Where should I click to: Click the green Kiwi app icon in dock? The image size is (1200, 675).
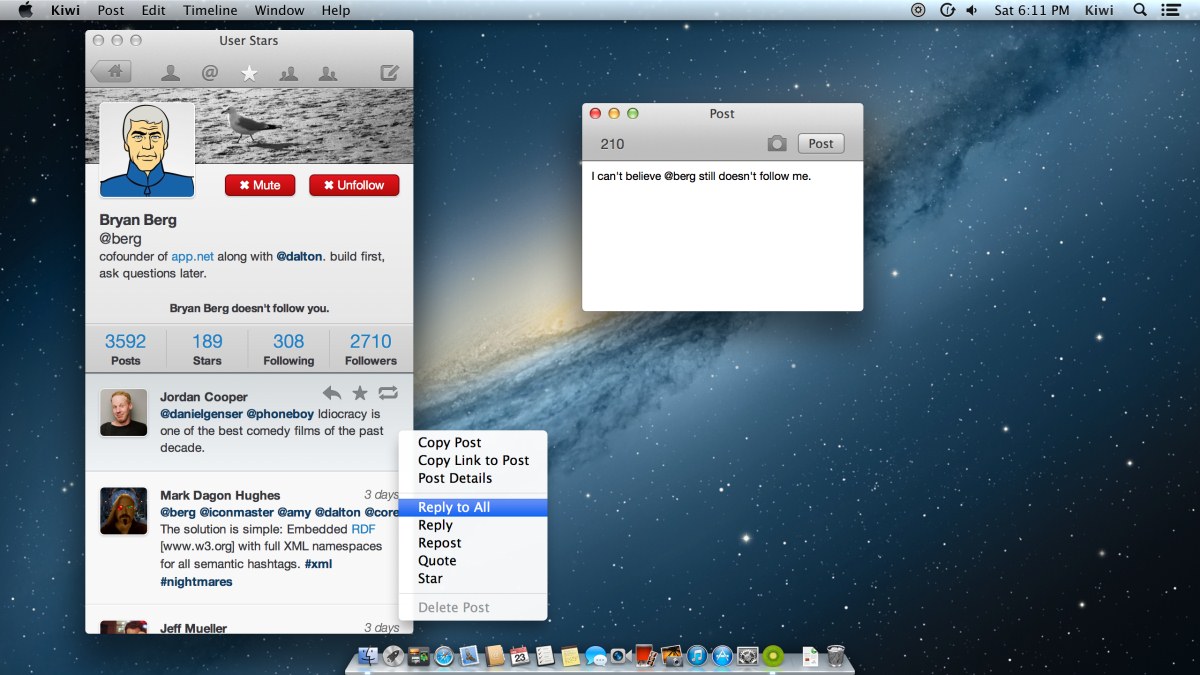click(x=772, y=656)
